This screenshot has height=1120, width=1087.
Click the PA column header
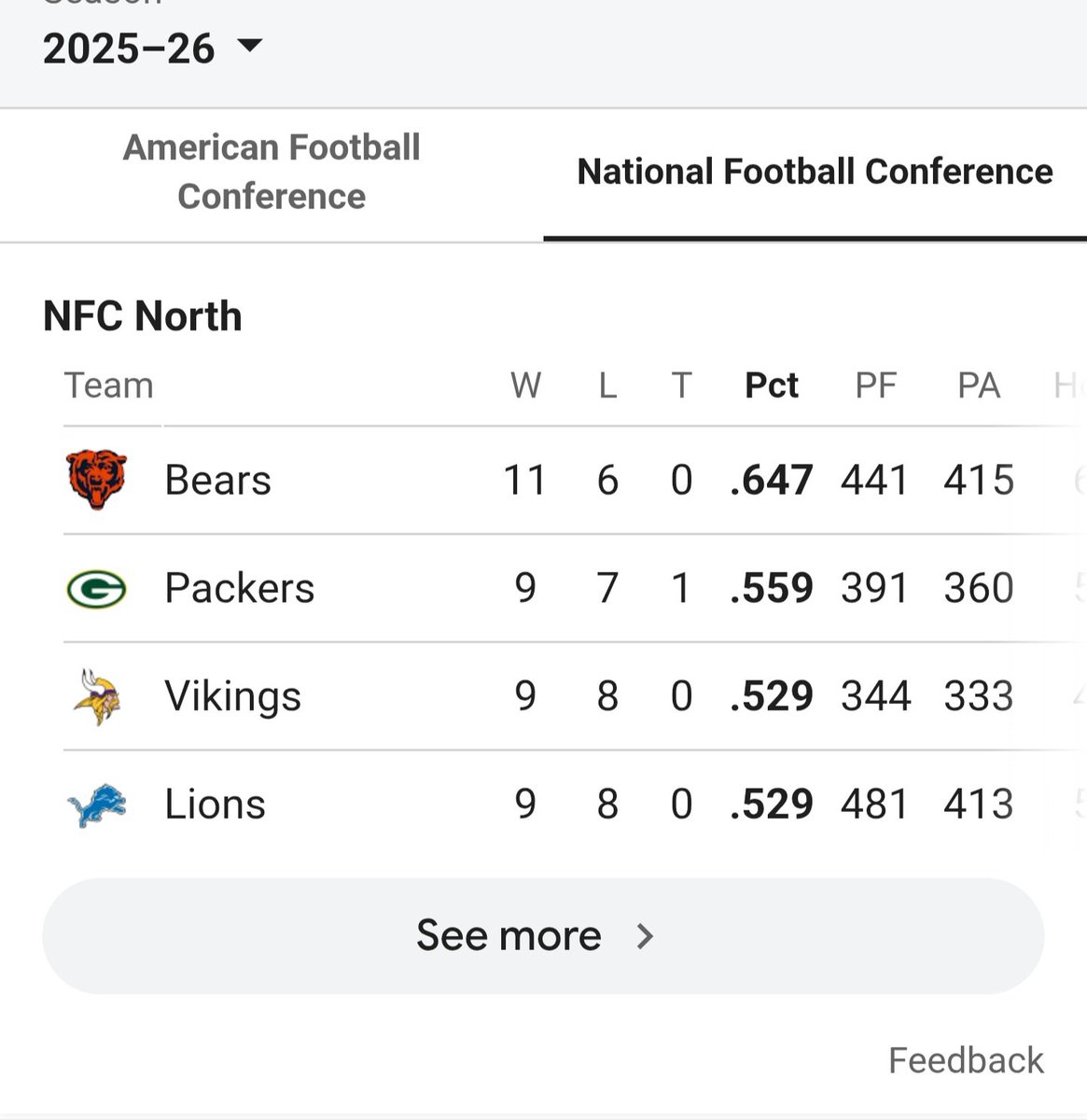[x=979, y=385]
